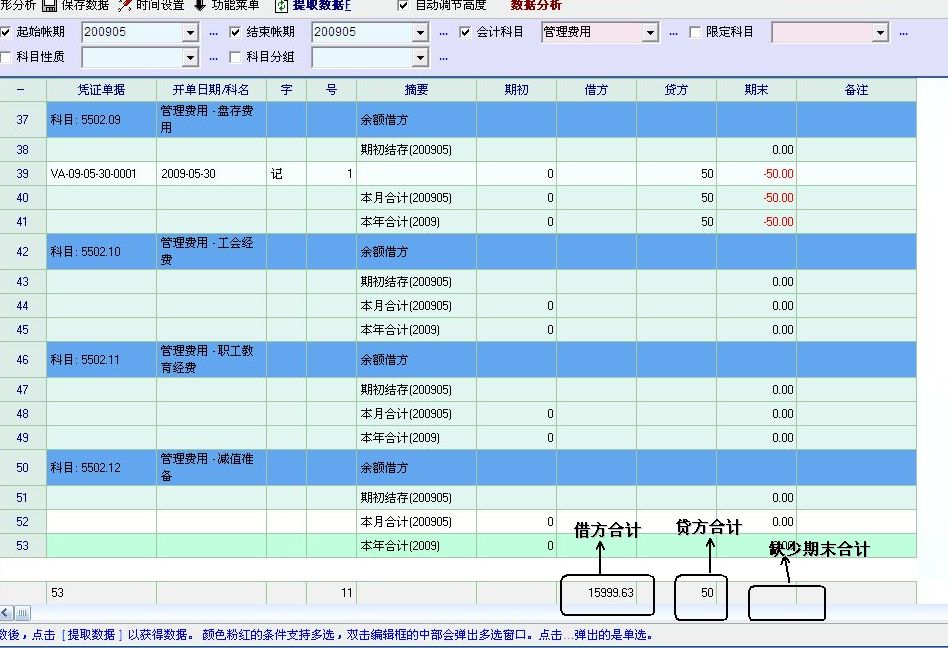Sort by the 凭证单据 column header
This screenshot has height=648, width=948.
[x=101, y=90]
